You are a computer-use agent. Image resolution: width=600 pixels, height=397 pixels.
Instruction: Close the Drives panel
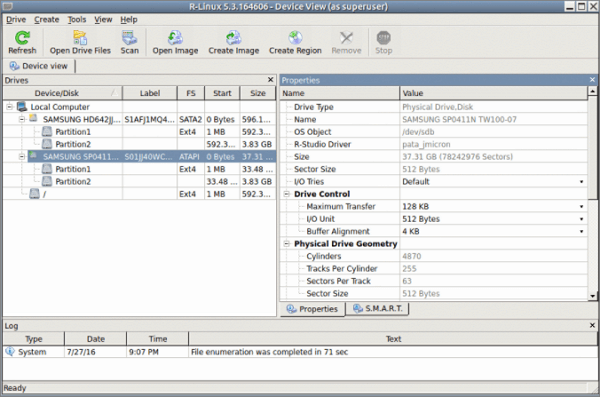(x=271, y=80)
